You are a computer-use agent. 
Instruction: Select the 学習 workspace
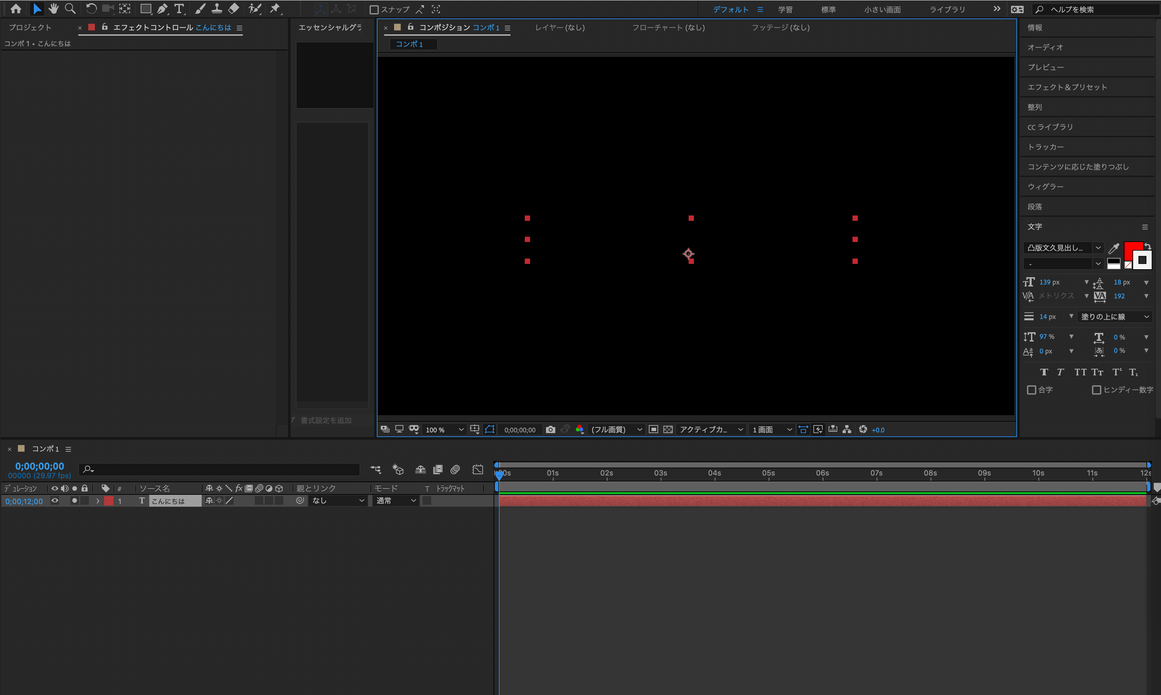pyautogui.click(x=785, y=10)
